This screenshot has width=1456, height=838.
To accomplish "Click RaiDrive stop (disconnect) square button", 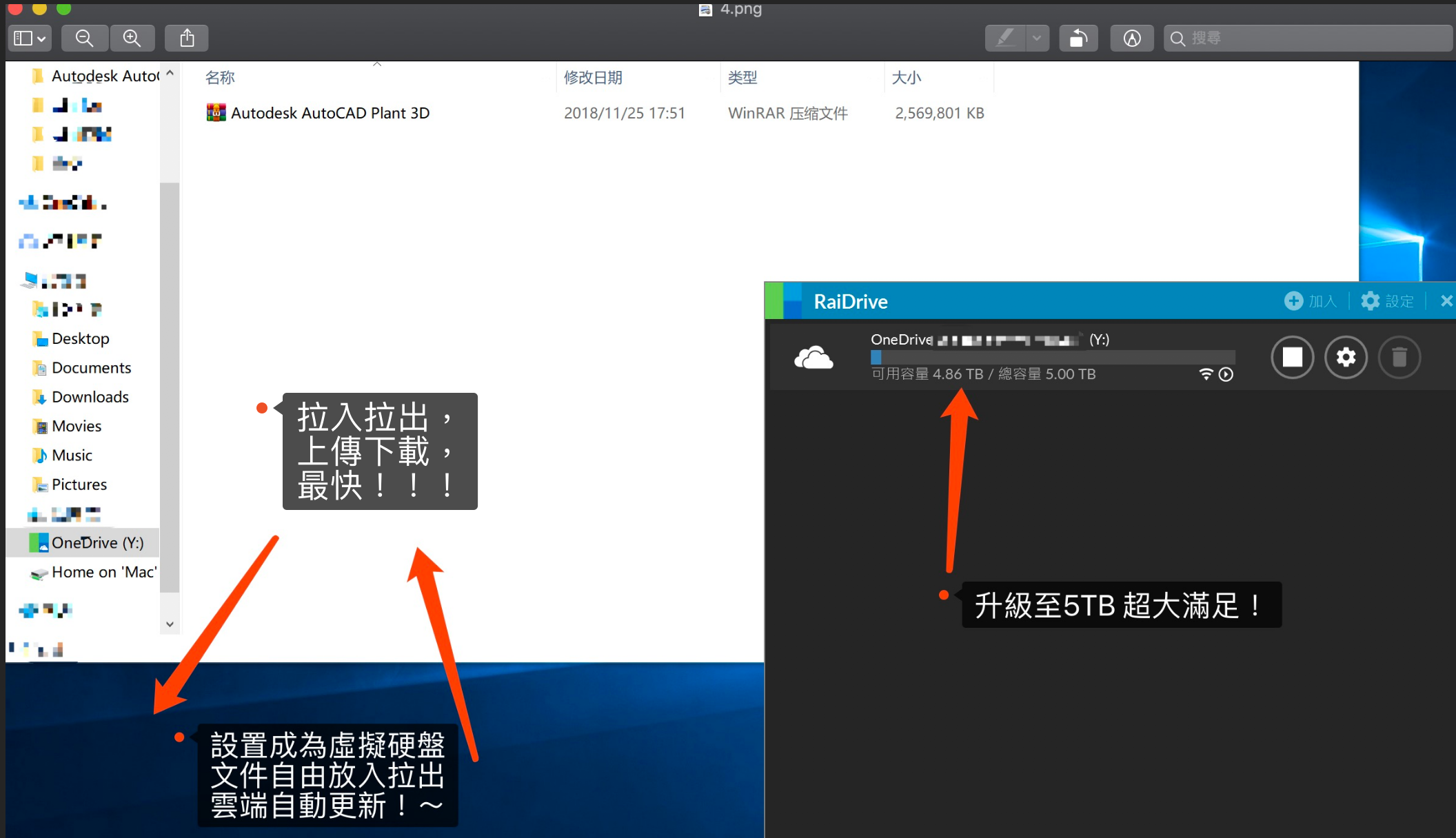I will (1292, 357).
